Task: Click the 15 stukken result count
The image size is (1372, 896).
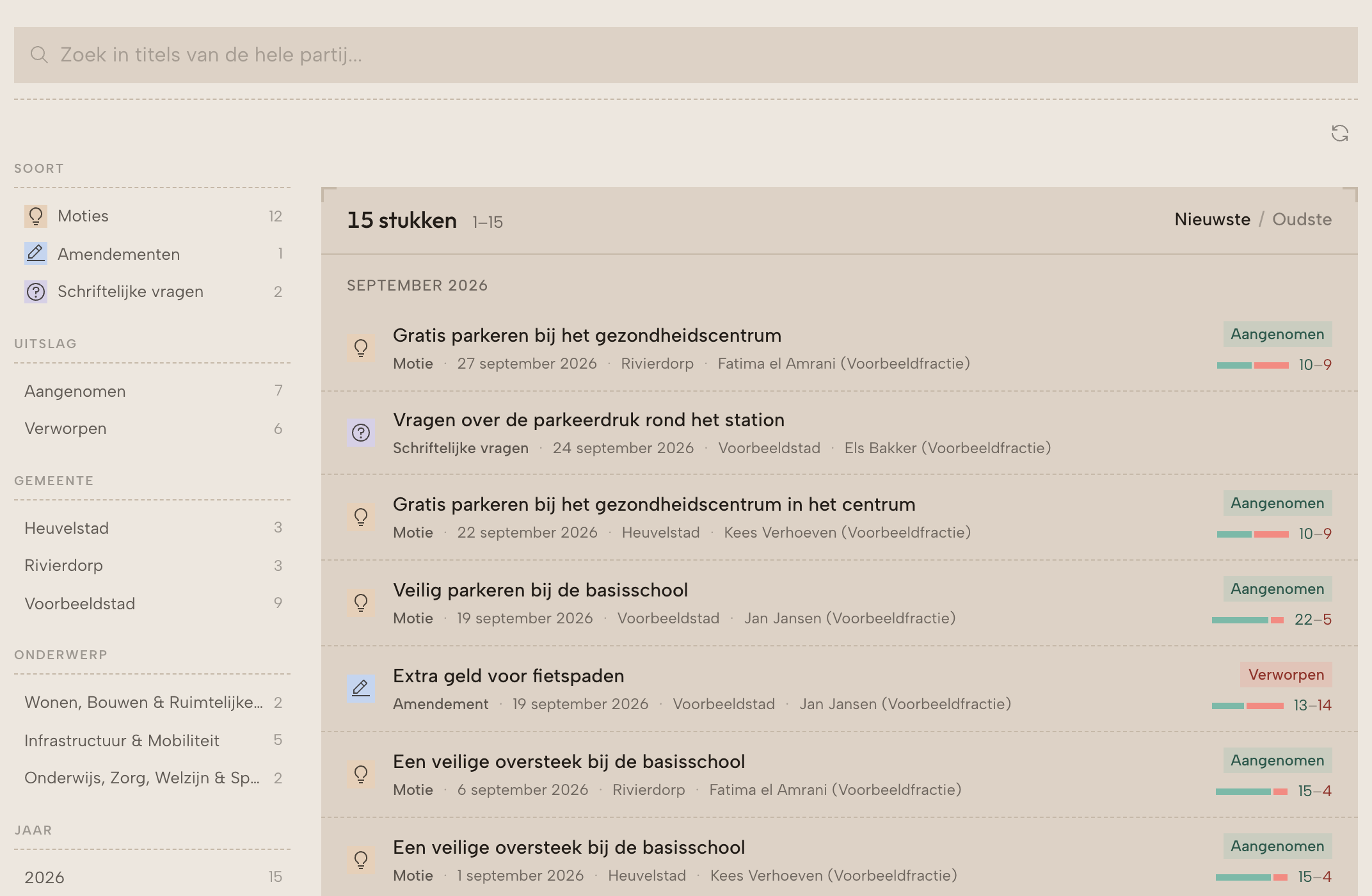Action: pos(402,220)
